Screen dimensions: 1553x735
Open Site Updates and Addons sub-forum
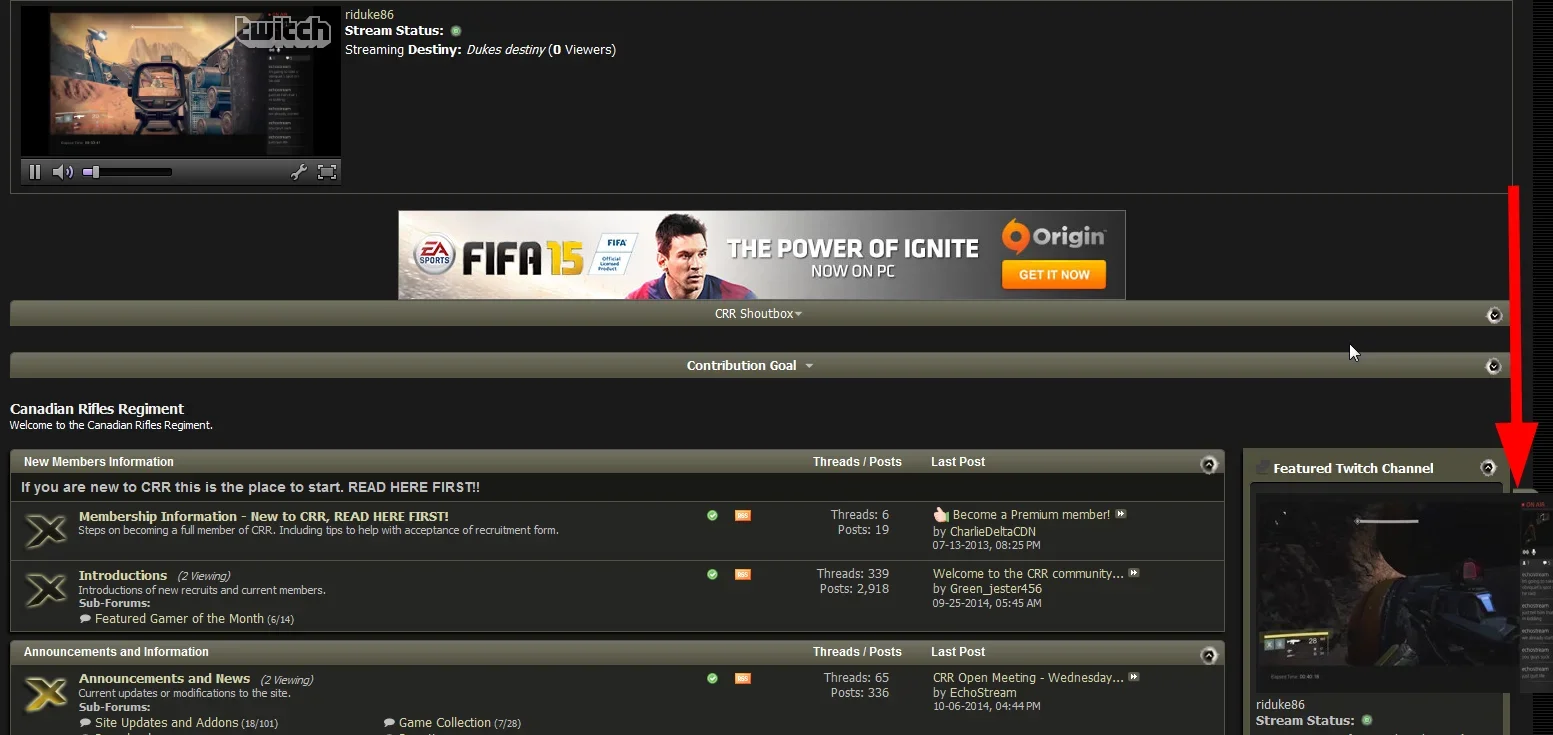coord(167,723)
